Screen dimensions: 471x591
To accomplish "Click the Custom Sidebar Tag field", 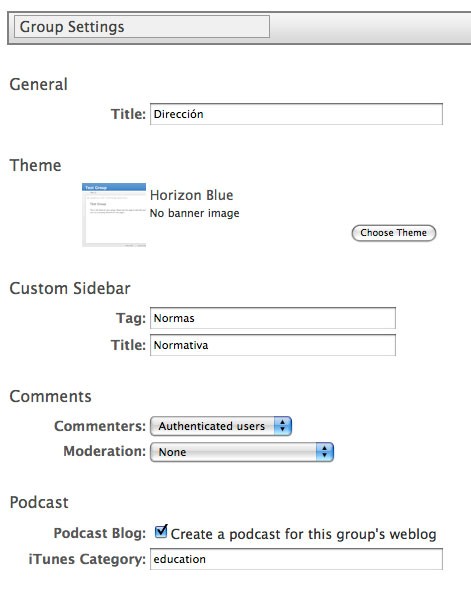I will click(273, 318).
